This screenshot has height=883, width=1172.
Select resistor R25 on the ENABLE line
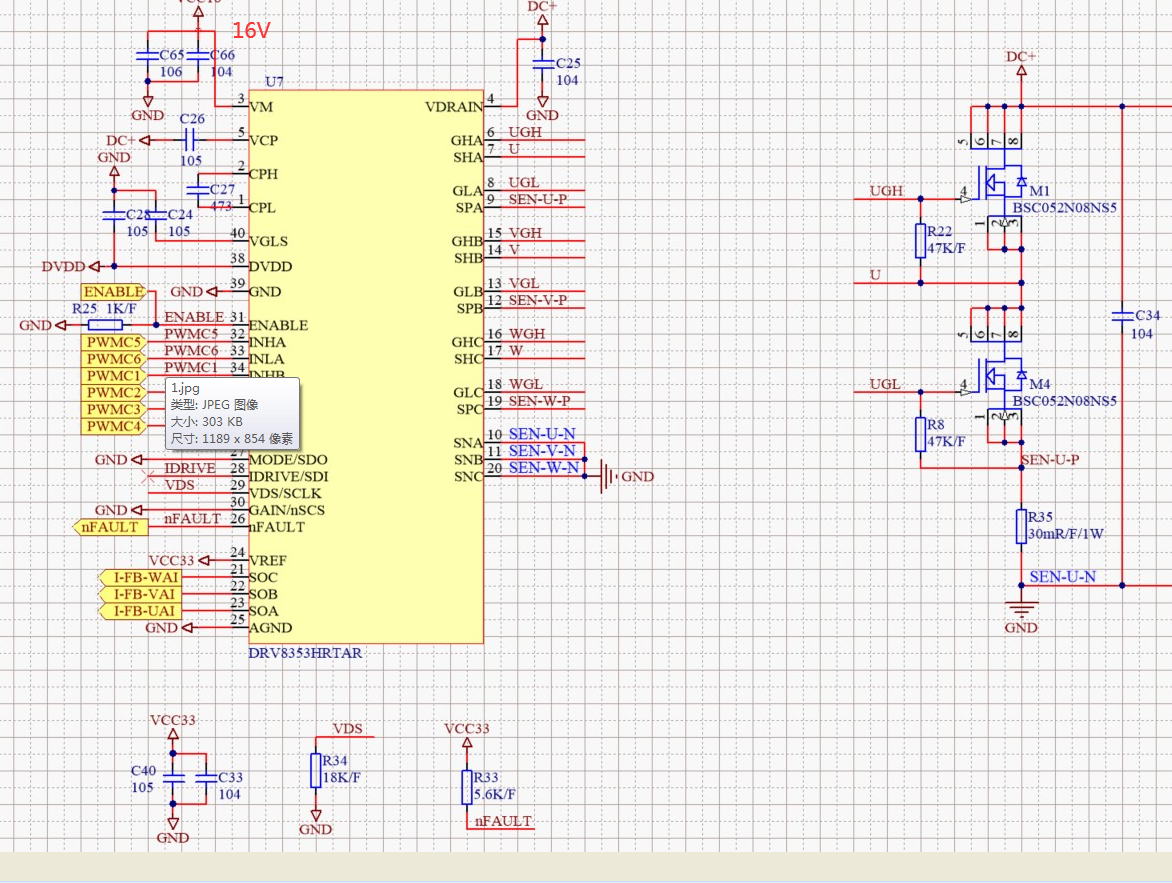[105, 325]
